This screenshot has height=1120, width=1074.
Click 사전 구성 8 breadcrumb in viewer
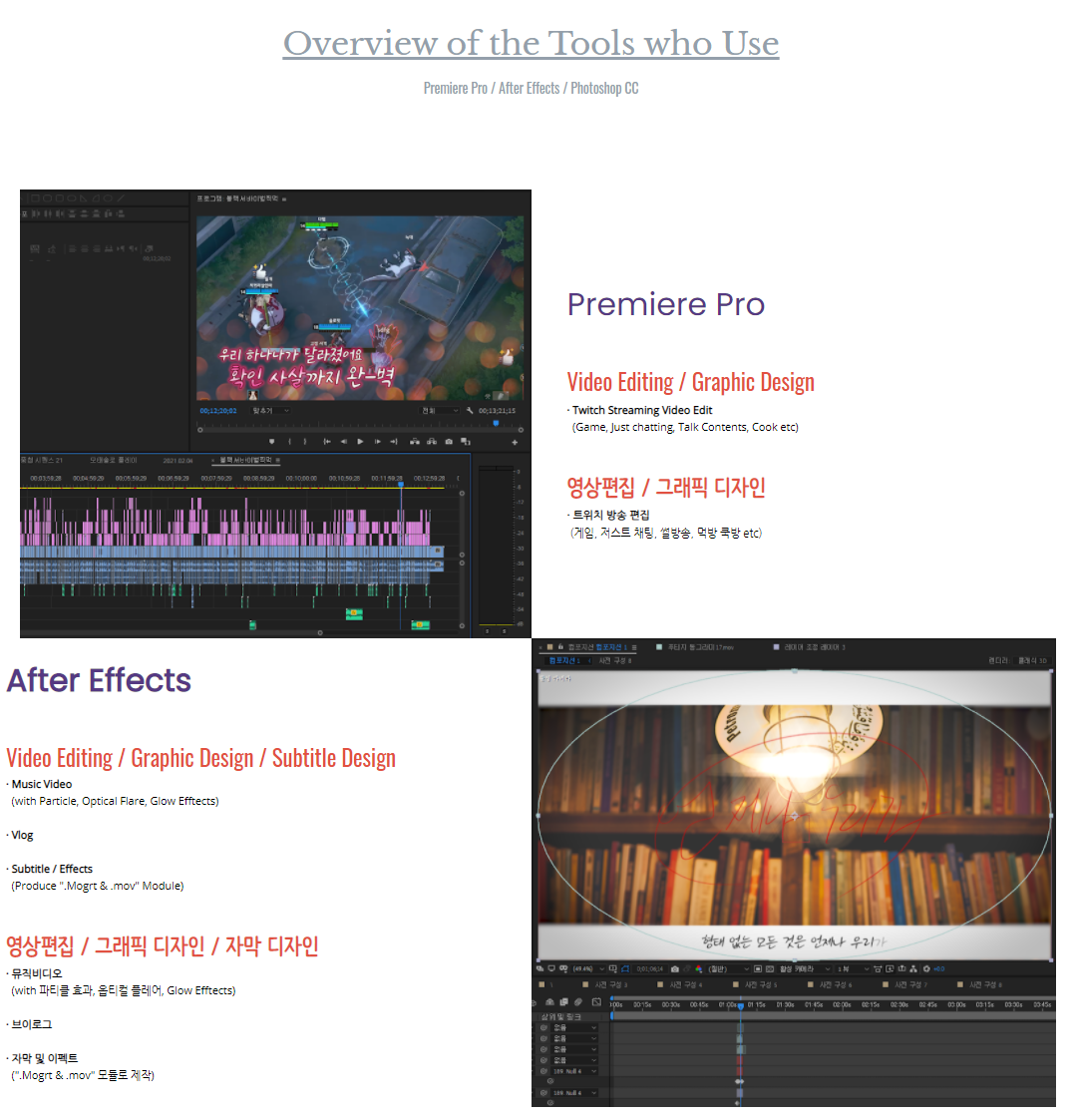click(x=614, y=660)
